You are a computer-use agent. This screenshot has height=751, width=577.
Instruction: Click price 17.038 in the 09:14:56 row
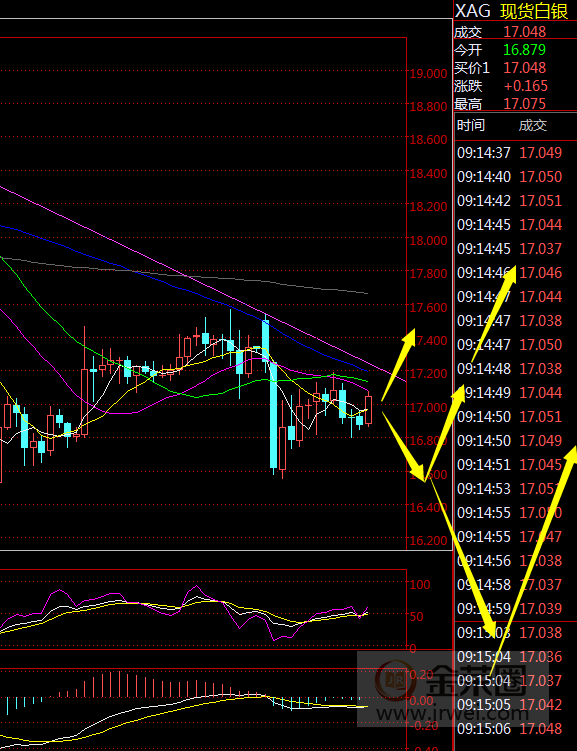(541, 561)
